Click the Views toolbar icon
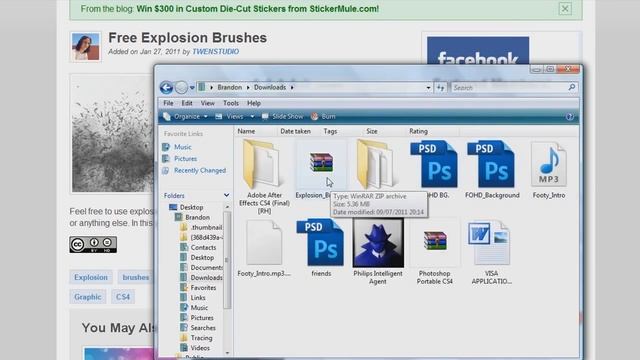This screenshot has height=360, width=640. pos(219,117)
